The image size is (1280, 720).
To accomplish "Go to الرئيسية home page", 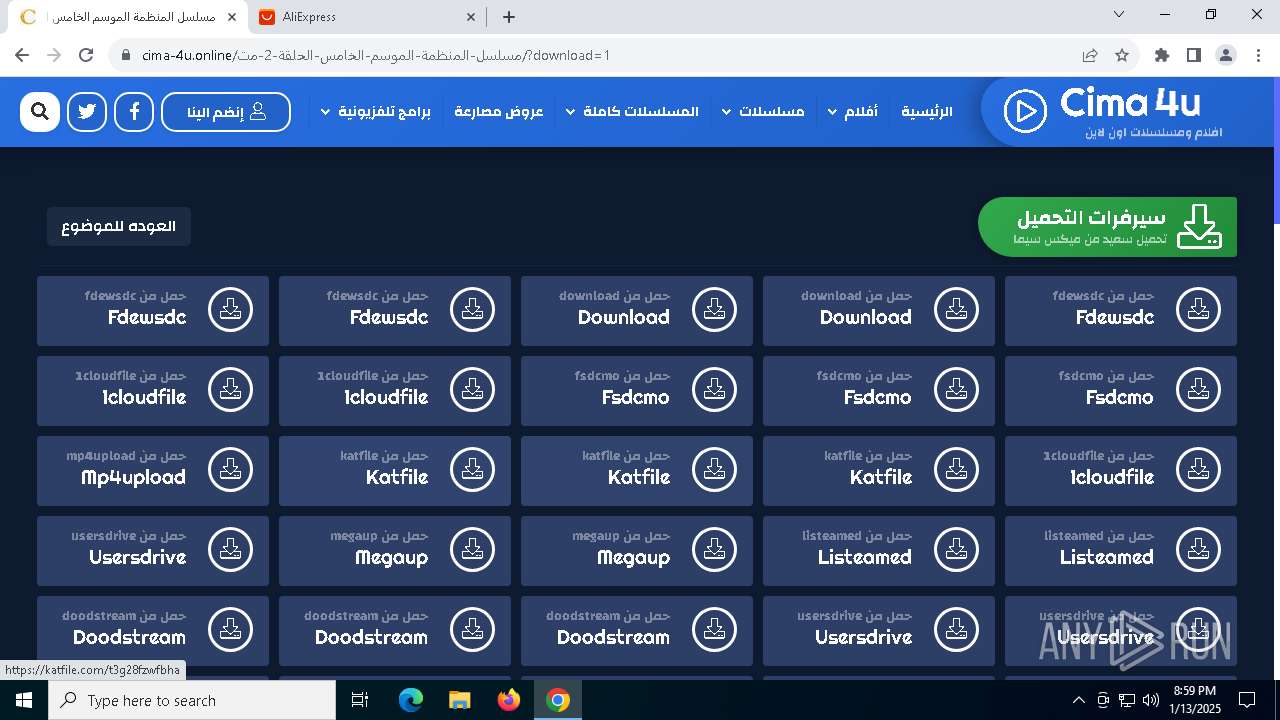I will [x=927, y=112].
